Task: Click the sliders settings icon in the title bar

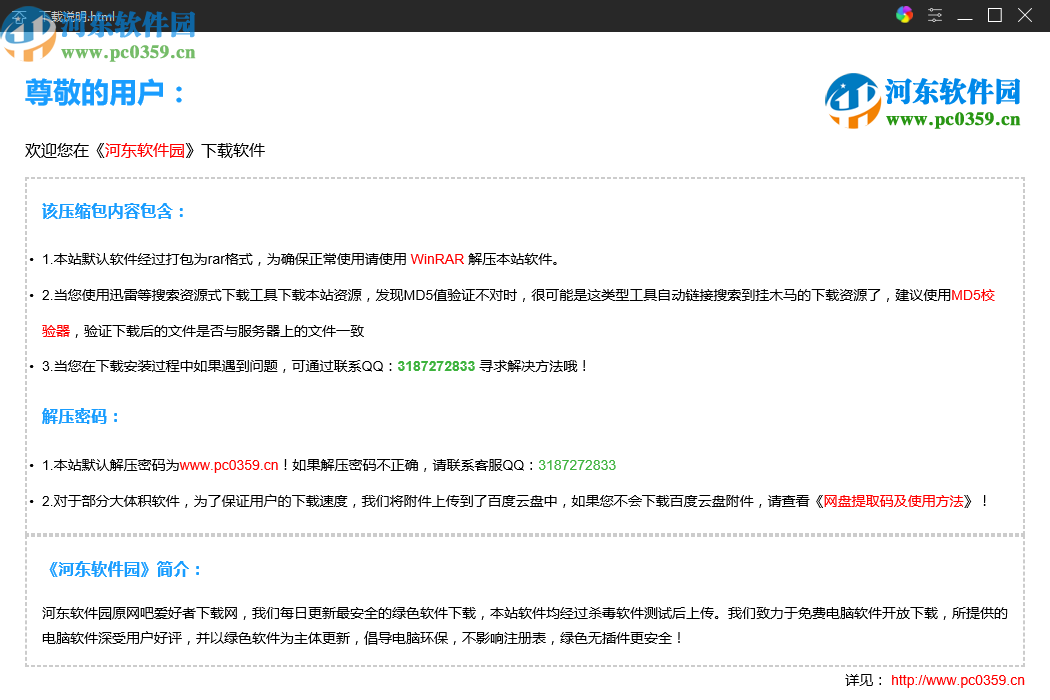Action: (x=935, y=15)
